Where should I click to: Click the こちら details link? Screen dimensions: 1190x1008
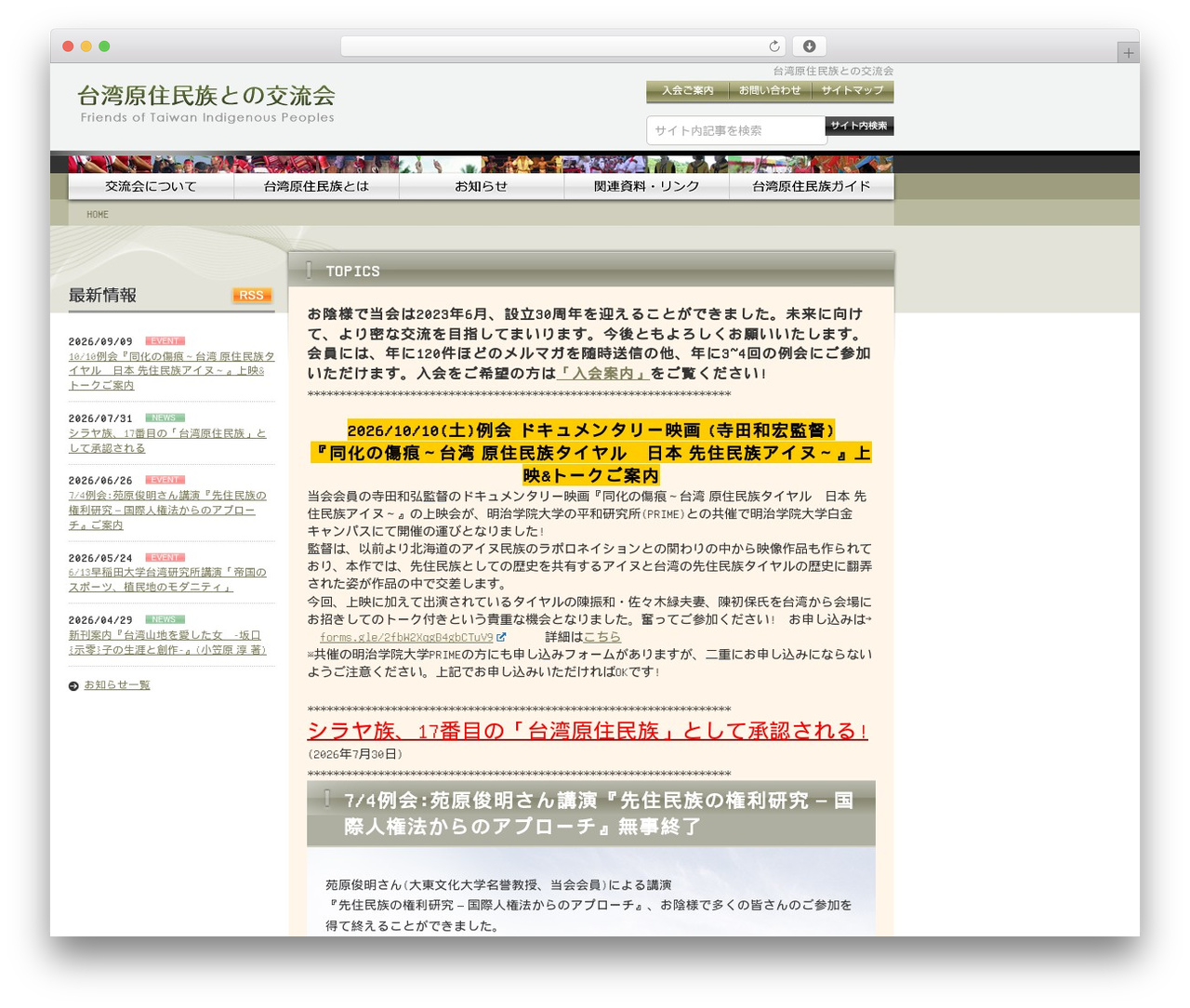point(602,637)
